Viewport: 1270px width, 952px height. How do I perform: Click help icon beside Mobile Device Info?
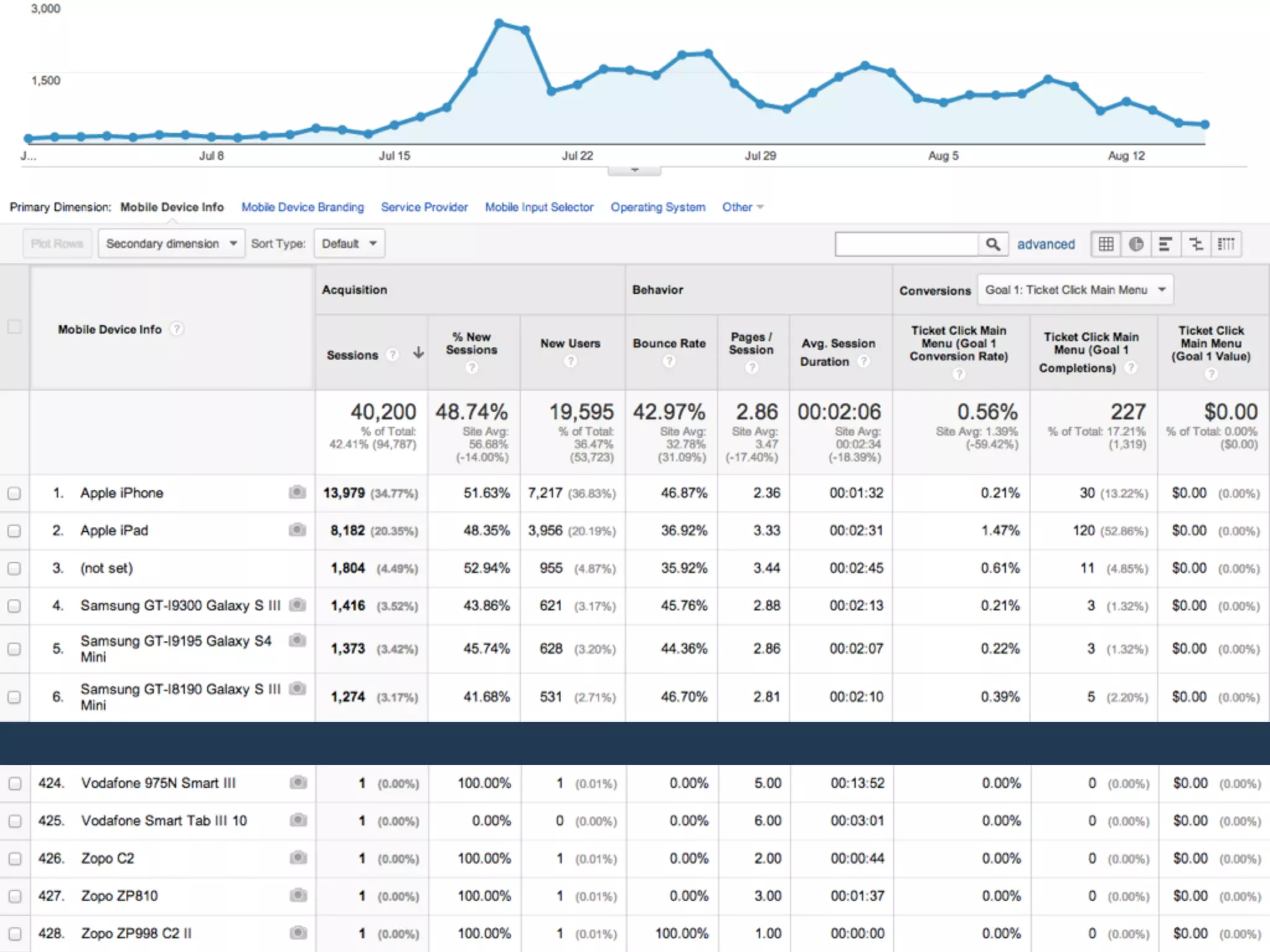point(177,329)
